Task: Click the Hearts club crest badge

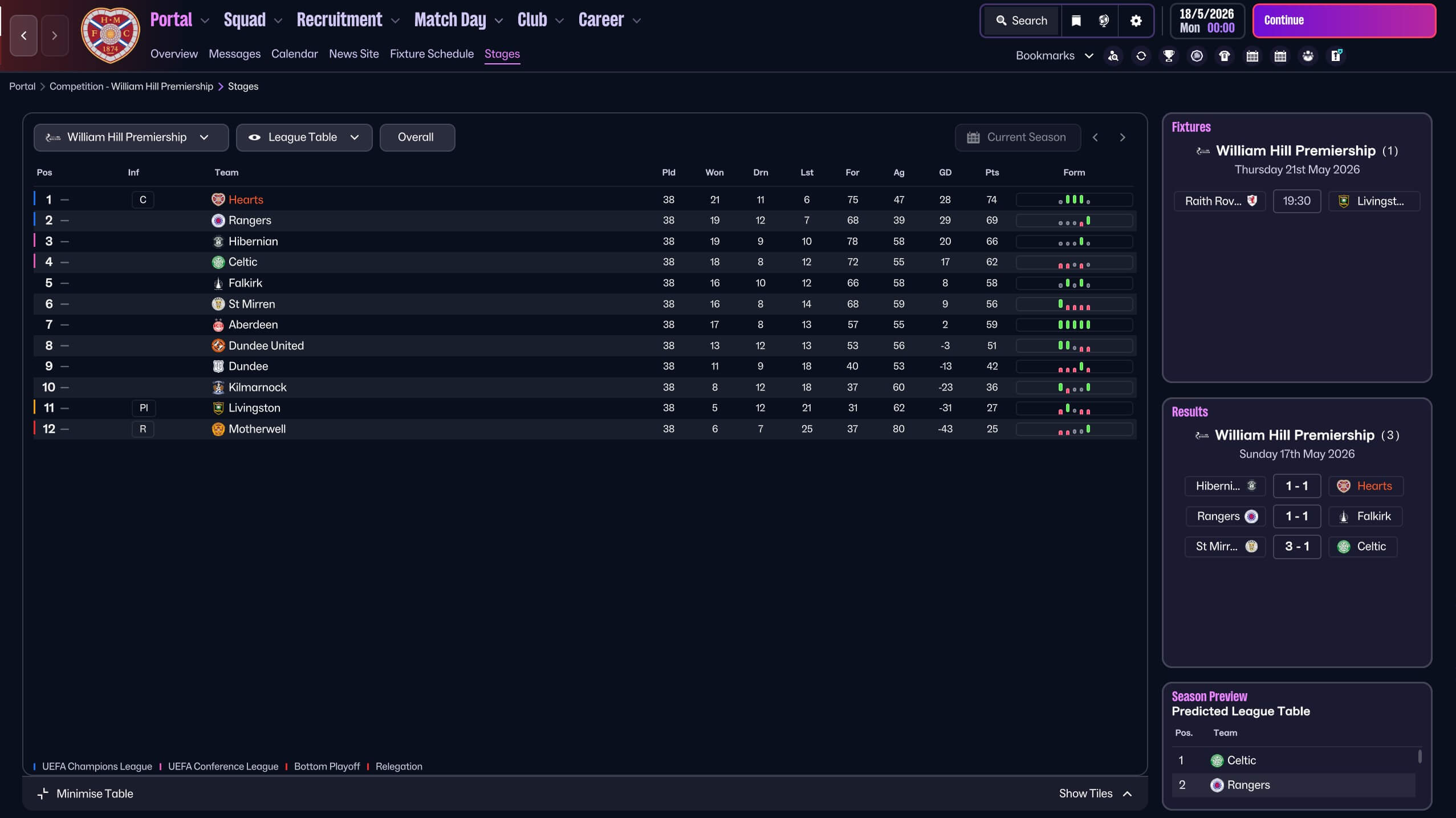Action: pos(110,35)
